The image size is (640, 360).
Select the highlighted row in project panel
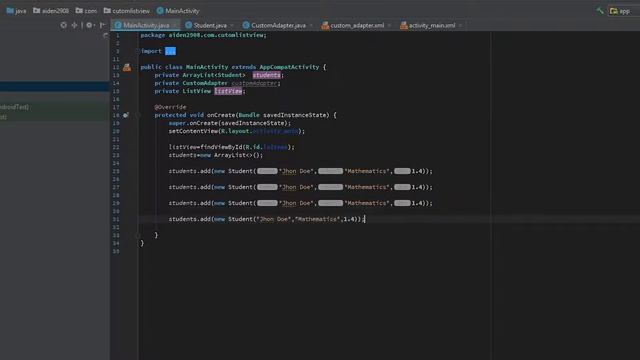pyautogui.click(x=55, y=86)
